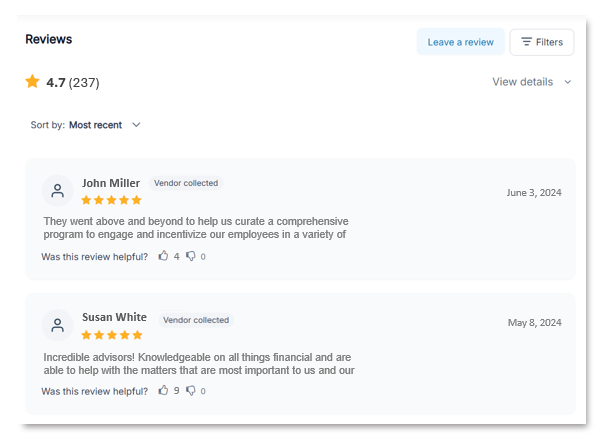Click thumbs down on John Miller's review
Image resolution: width=606 pixels, height=443 pixels.
click(x=191, y=257)
